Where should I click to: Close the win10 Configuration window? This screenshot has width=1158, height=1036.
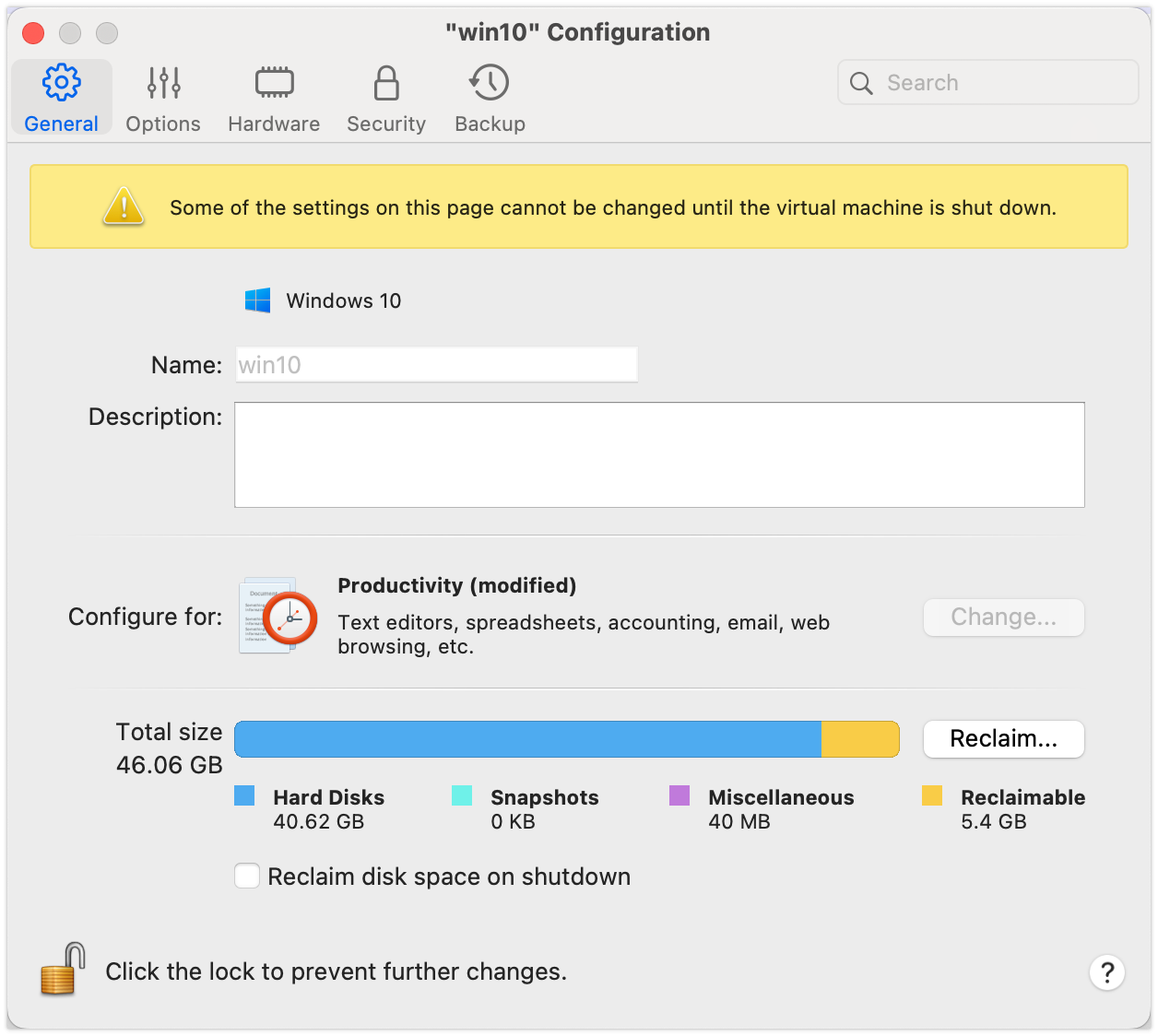tap(33, 33)
